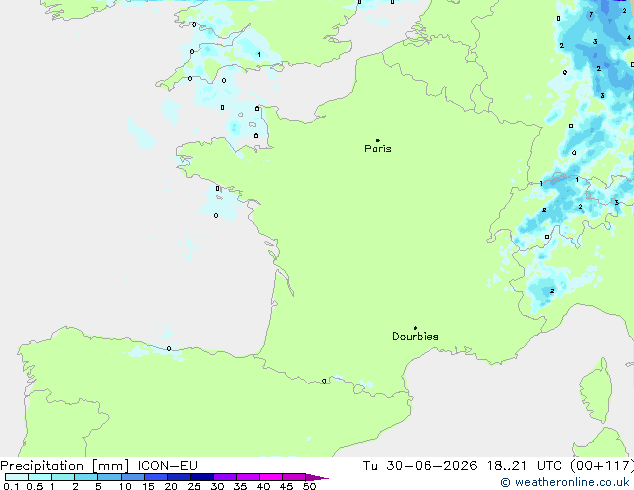Pick the 0.1–0.5 mm palest cyan legend swatch
The height and width of the screenshot is (490, 634).
pyautogui.click(x=17, y=477)
